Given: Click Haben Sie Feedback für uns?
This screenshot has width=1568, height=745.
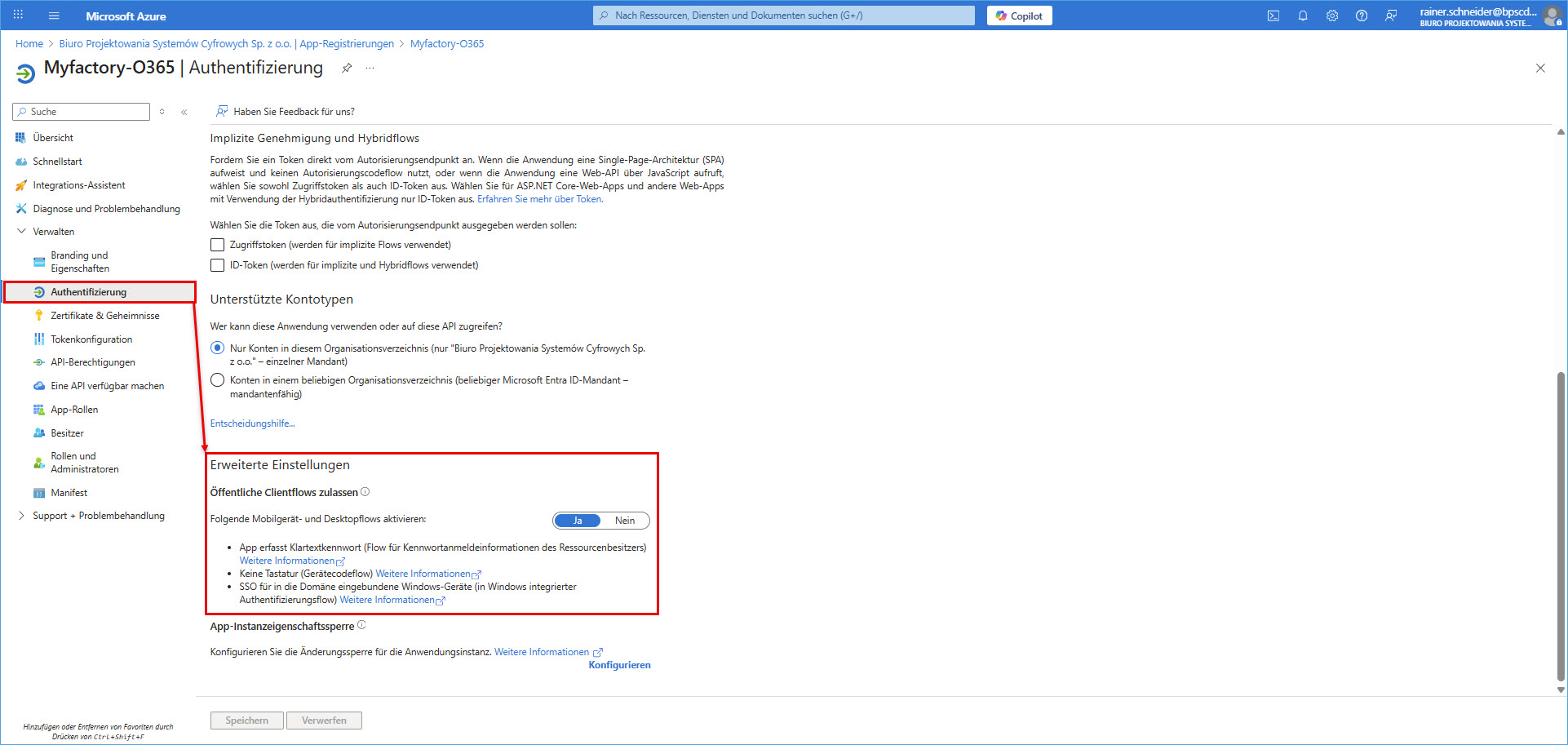Looking at the screenshot, I should [x=286, y=112].
